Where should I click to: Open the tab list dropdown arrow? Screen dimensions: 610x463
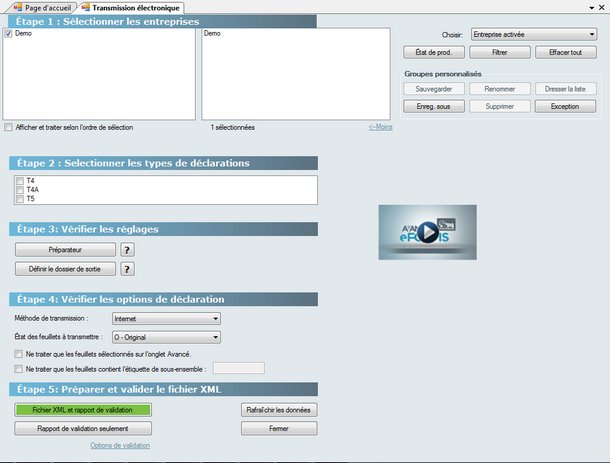(592, 8)
